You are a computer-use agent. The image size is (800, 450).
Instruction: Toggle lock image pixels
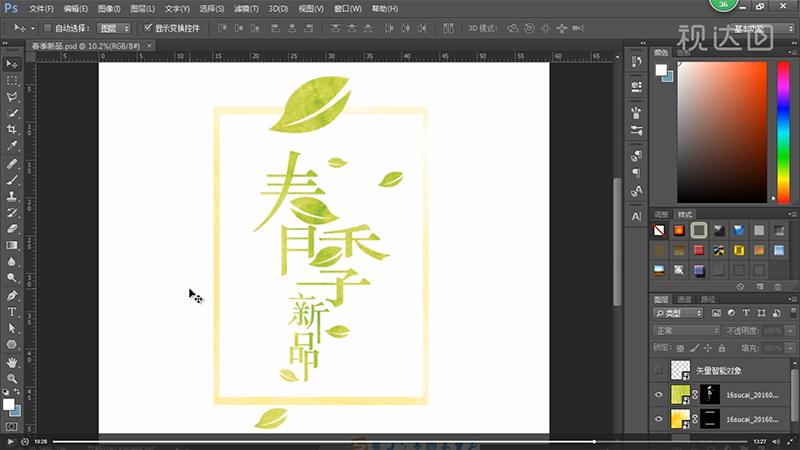pyautogui.click(x=694, y=348)
